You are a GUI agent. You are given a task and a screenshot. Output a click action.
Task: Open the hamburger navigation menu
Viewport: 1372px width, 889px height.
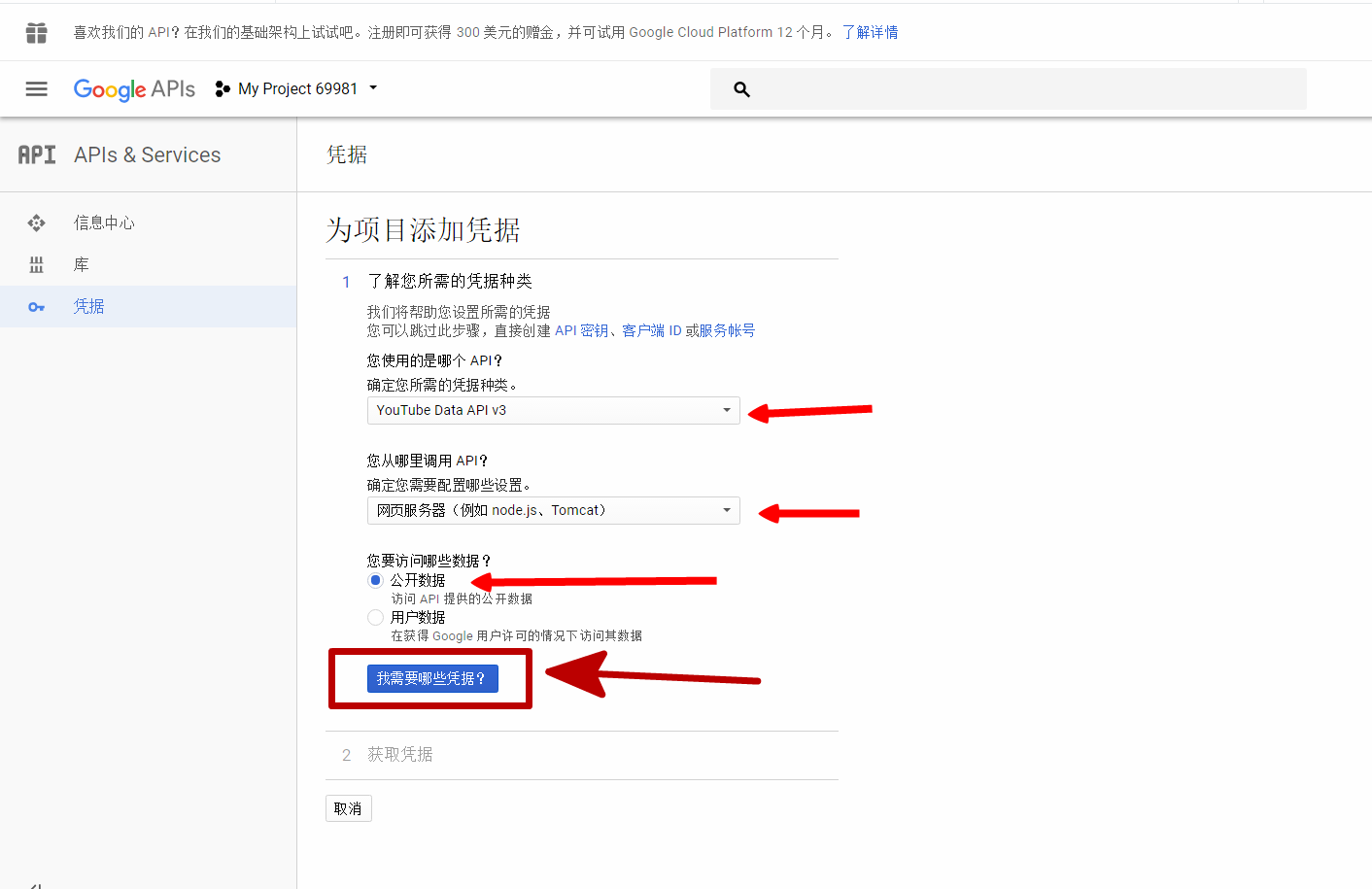[36, 89]
